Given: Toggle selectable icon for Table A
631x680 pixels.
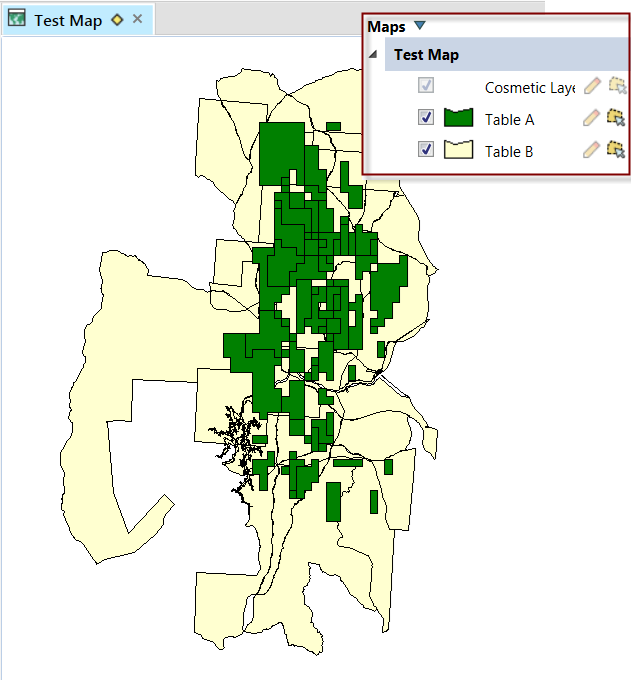Looking at the screenshot, I should [617, 119].
